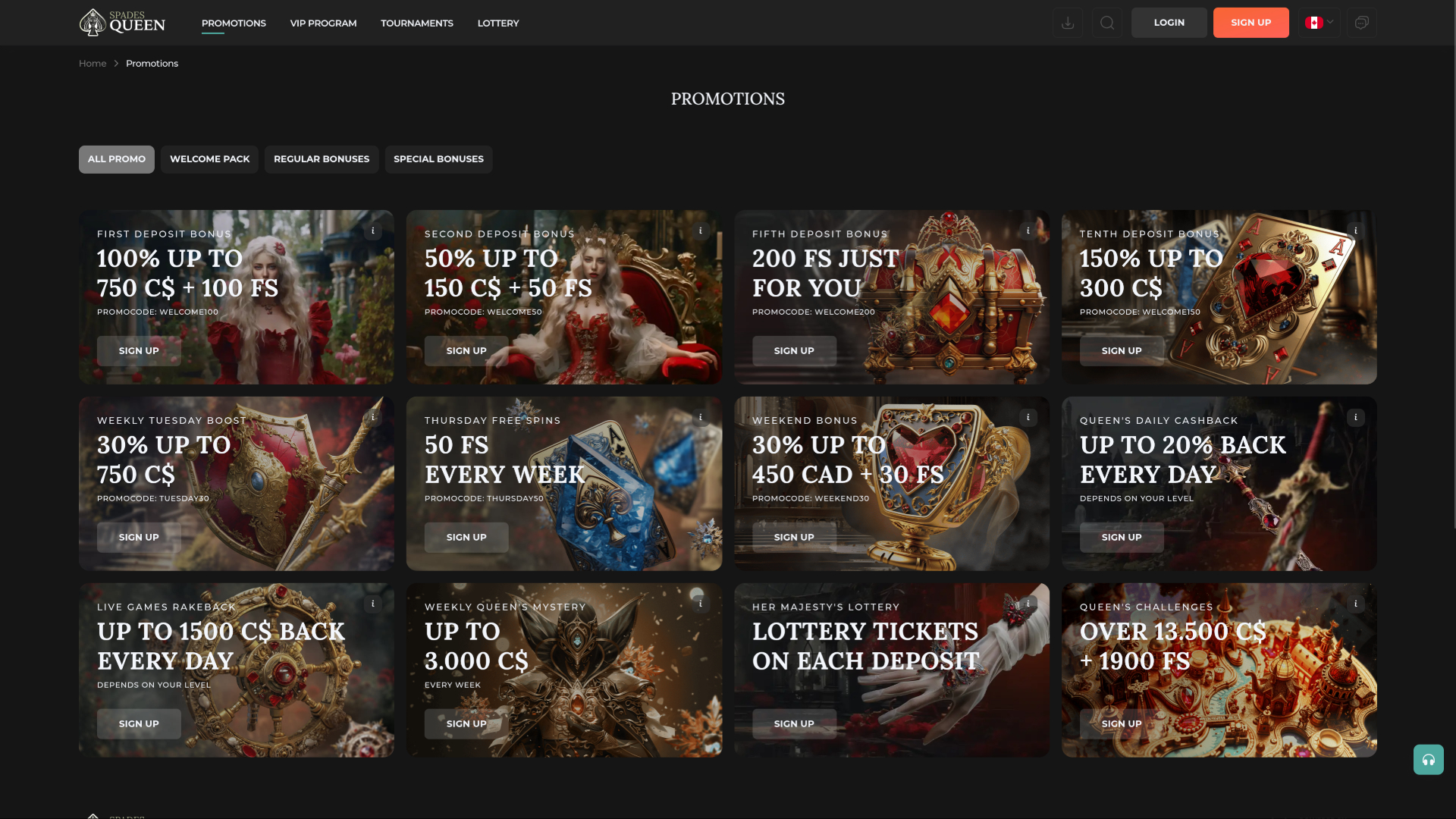Sign up for Her Majesty's Lottery

[x=794, y=724]
